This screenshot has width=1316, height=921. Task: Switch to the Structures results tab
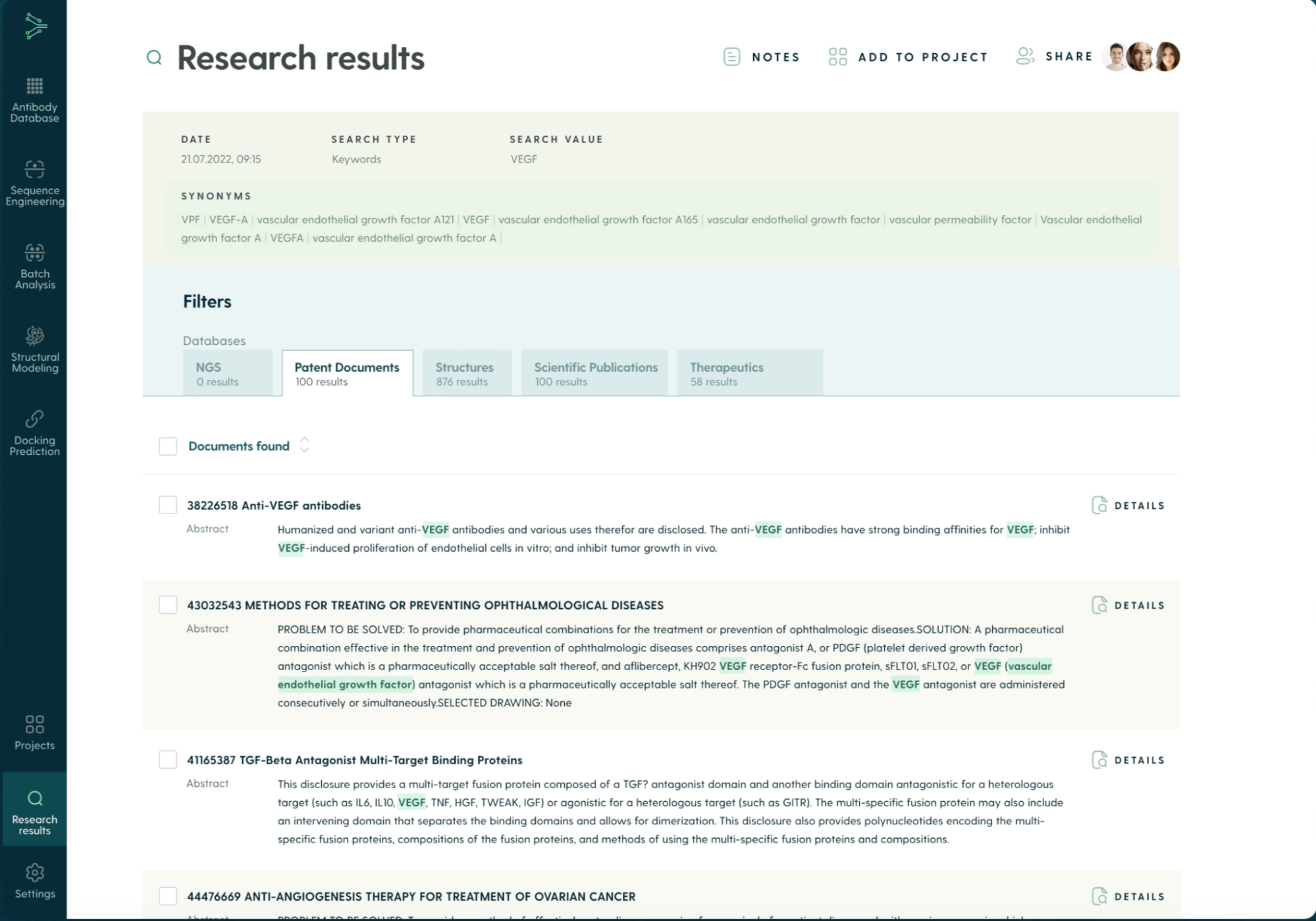point(466,373)
